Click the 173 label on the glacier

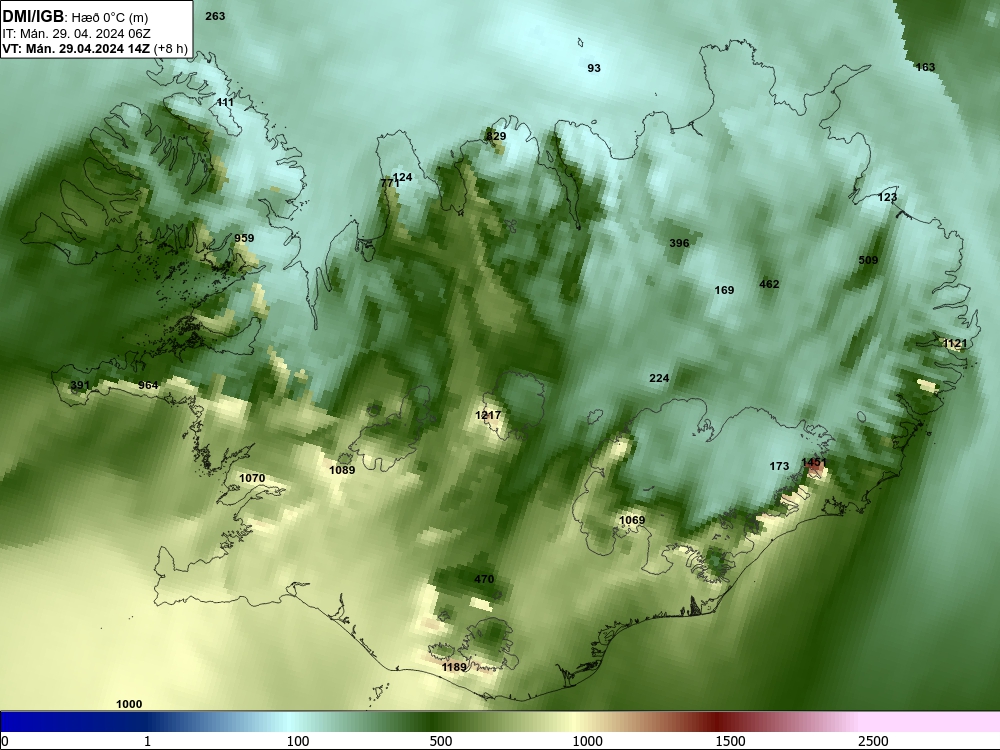779,466
